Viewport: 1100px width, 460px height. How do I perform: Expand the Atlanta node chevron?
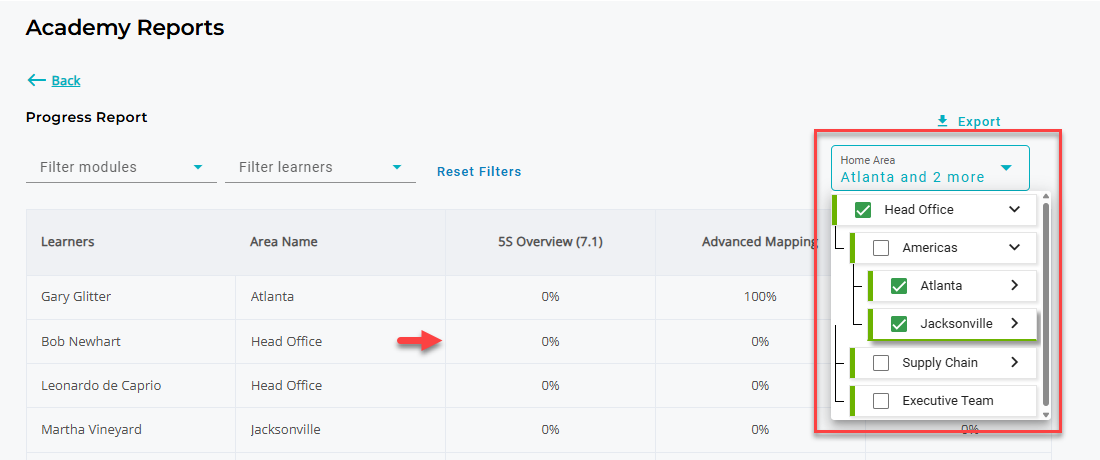point(1014,285)
